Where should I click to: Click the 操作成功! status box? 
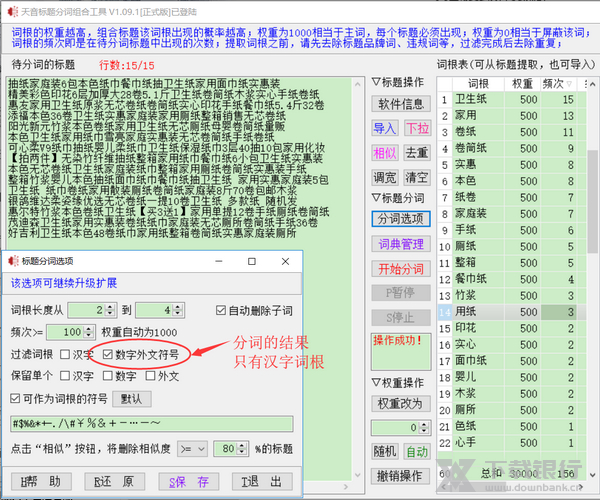tap(401, 352)
